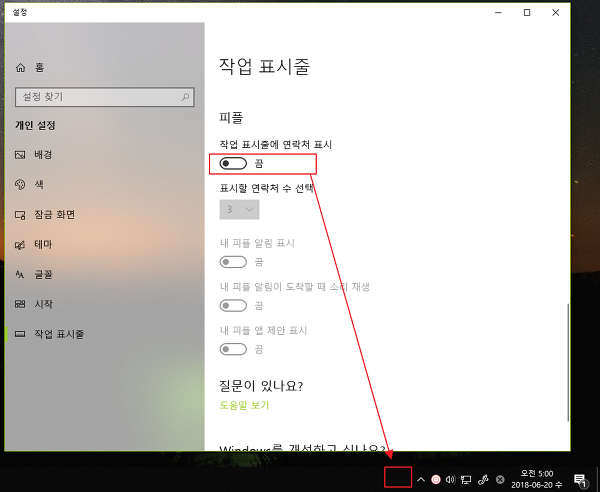The width and height of the screenshot is (600, 492).
Task: Click the 작업 표시줄 page title
Action: [264, 67]
